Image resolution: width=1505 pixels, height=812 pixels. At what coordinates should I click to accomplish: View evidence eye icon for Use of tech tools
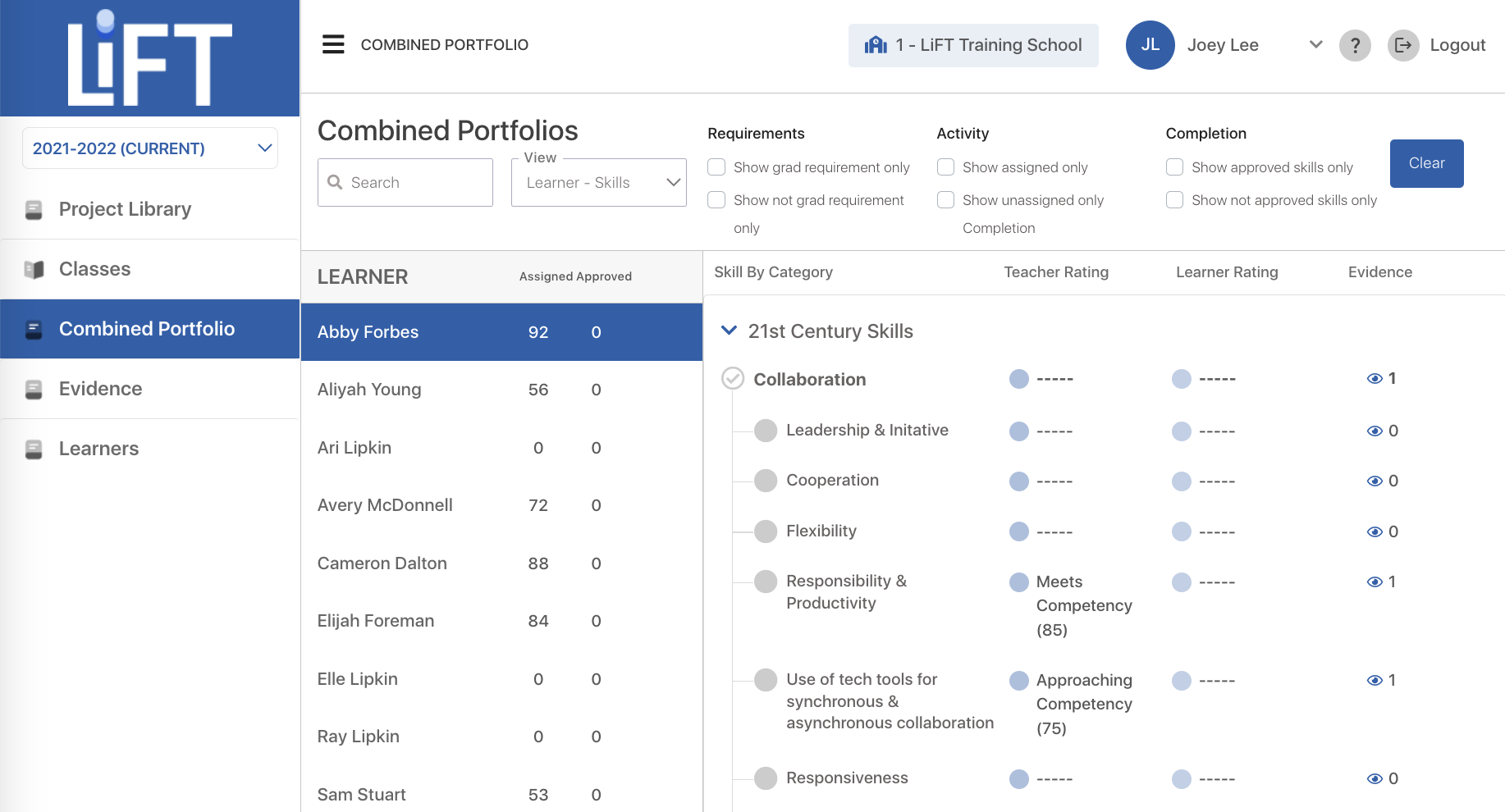[x=1375, y=681]
